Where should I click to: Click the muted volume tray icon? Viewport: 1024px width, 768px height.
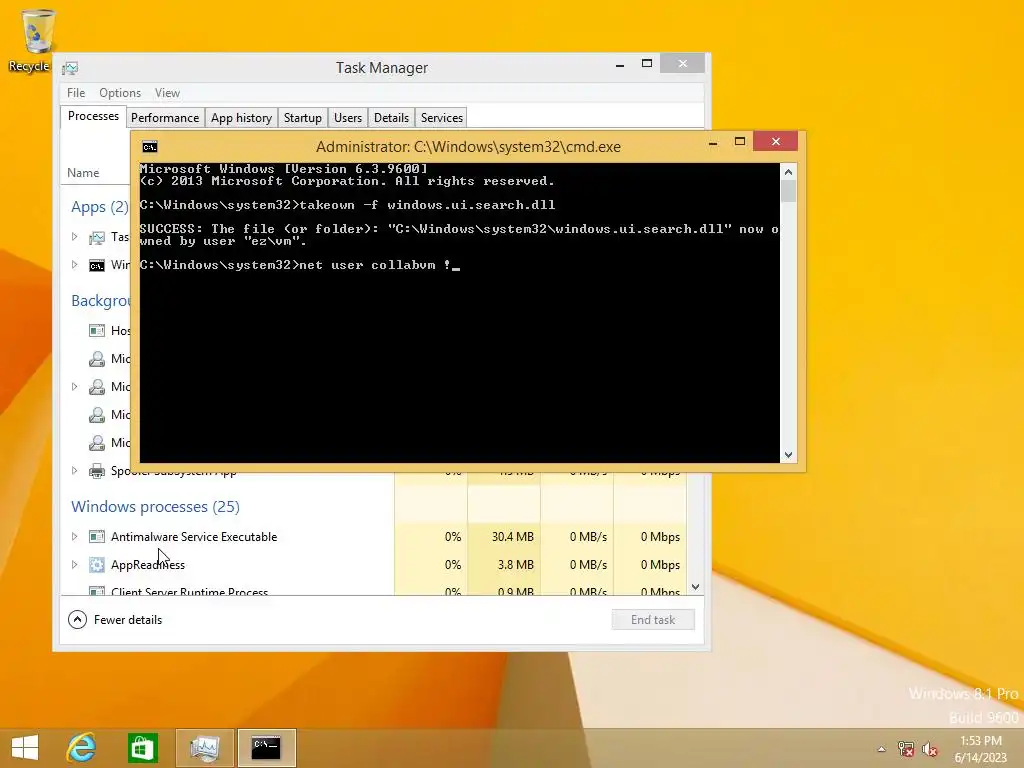pyautogui.click(x=929, y=749)
